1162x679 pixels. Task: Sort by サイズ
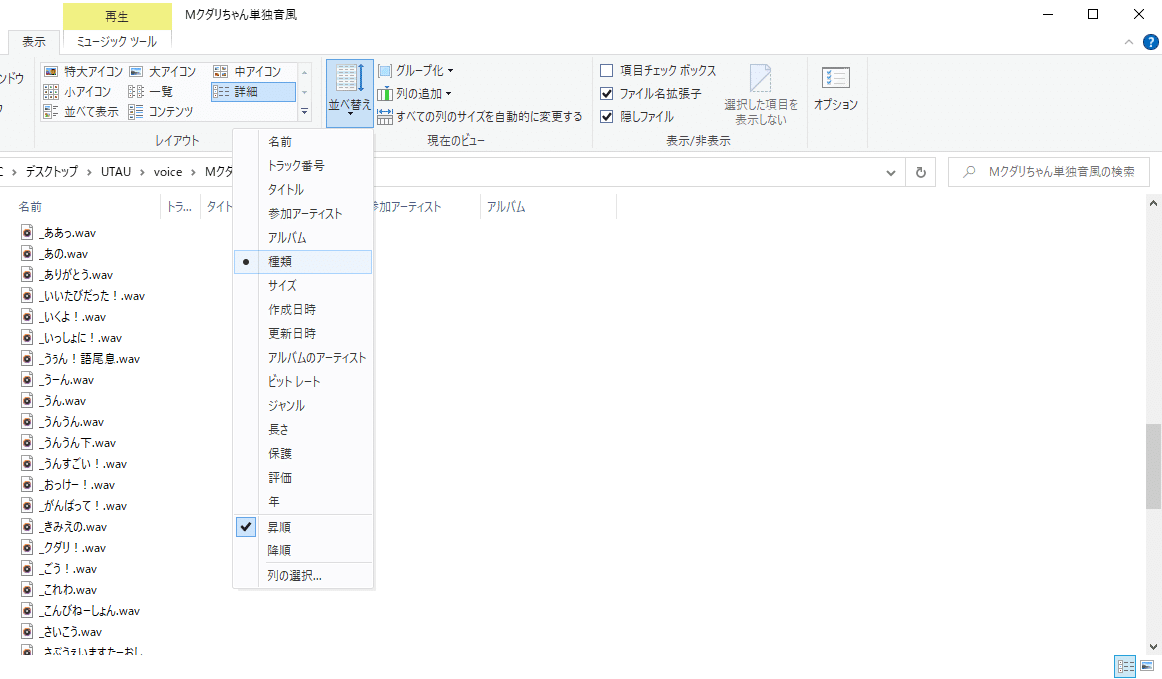pyautogui.click(x=303, y=285)
